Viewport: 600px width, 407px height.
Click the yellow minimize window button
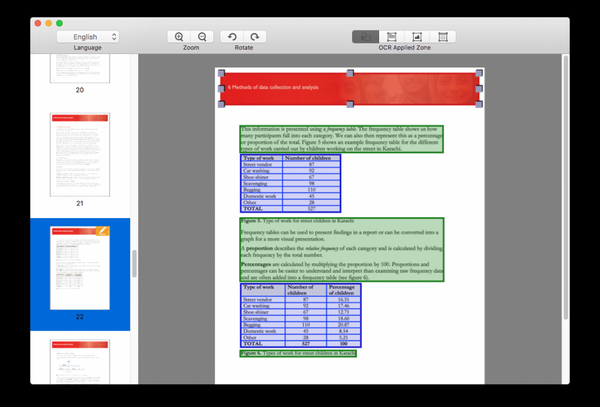49,23
